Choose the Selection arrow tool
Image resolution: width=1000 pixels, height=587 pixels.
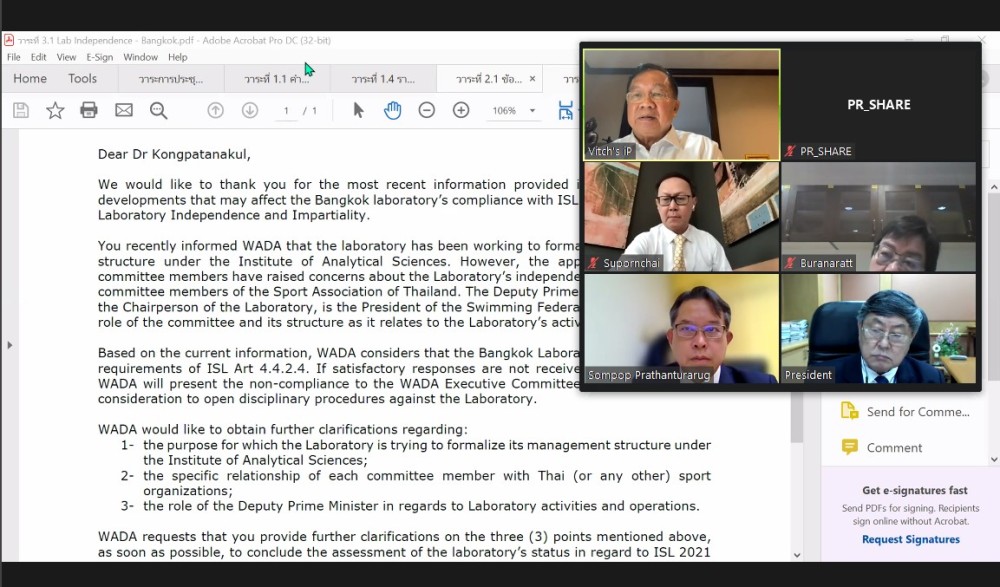[358, 110]
